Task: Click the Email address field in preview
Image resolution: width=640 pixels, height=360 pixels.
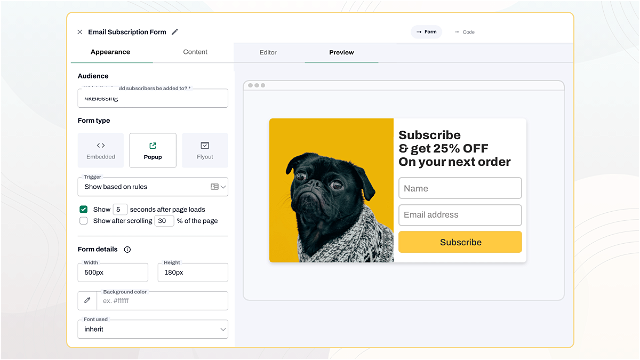Action: click(460, 215)
